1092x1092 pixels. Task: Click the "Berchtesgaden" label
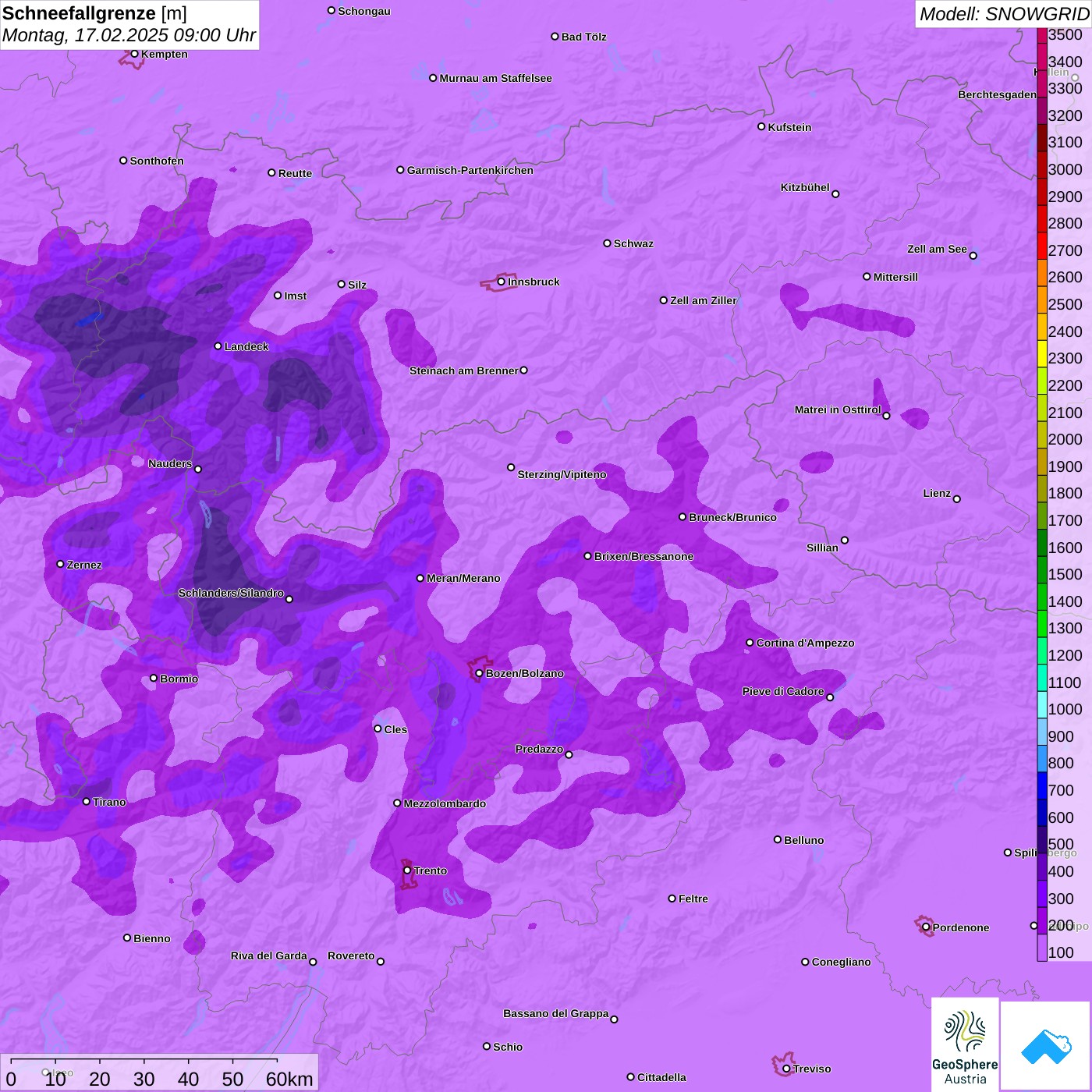point(998,94)
